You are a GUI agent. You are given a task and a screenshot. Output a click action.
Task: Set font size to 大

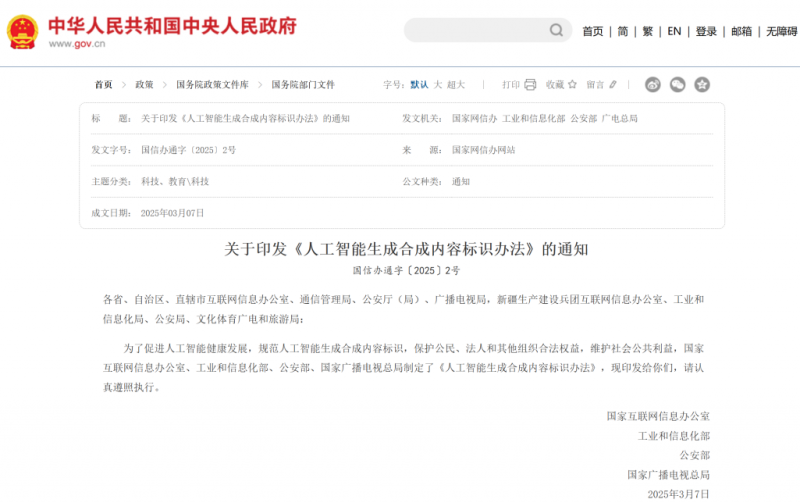pyautogui.click(x=437, y=85)
